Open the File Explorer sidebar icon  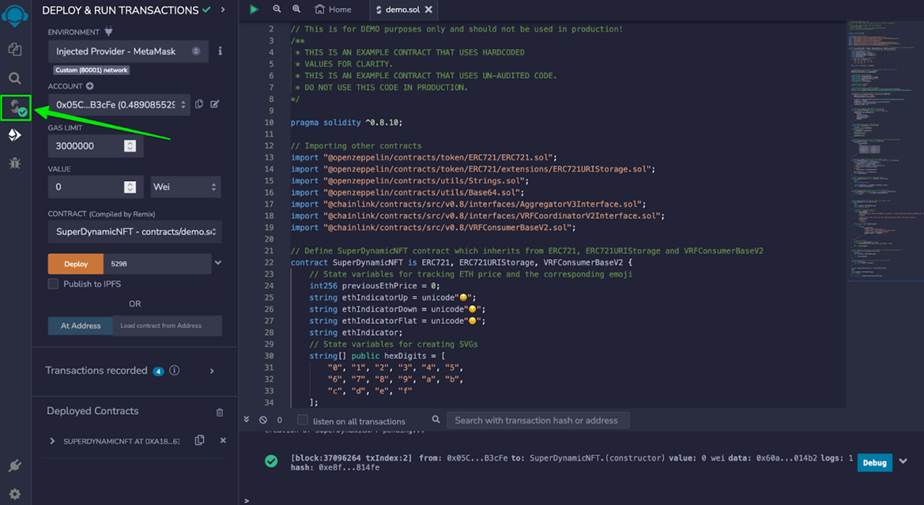point(15,49)
